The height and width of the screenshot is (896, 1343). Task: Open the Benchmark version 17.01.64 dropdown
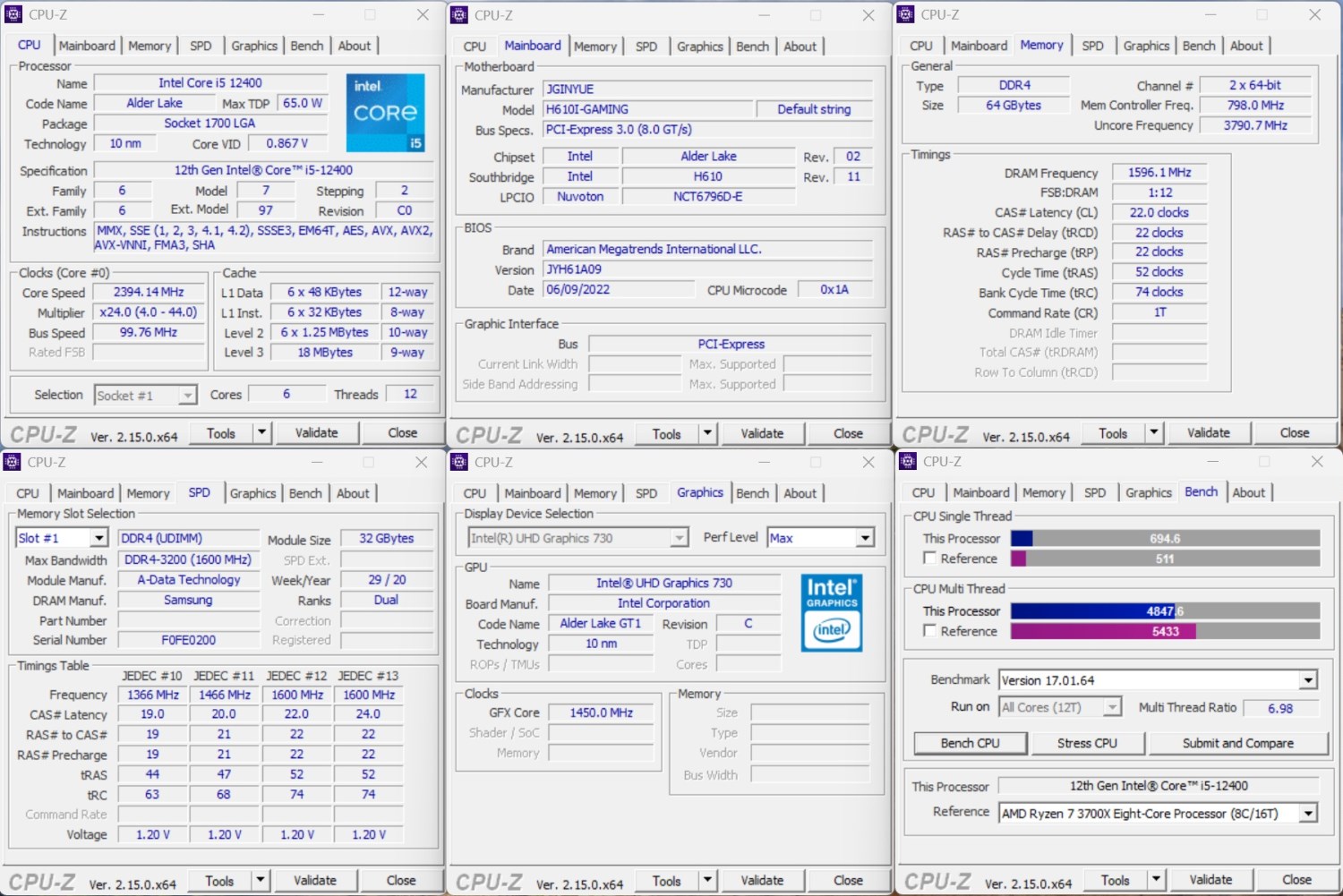pyautogui.click(x=1308, y=680)
